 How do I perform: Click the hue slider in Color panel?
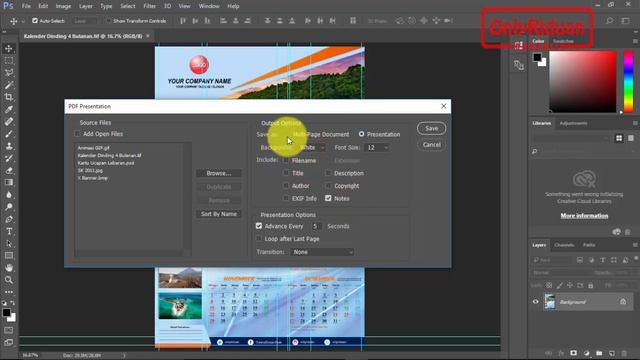click(629, 82)
